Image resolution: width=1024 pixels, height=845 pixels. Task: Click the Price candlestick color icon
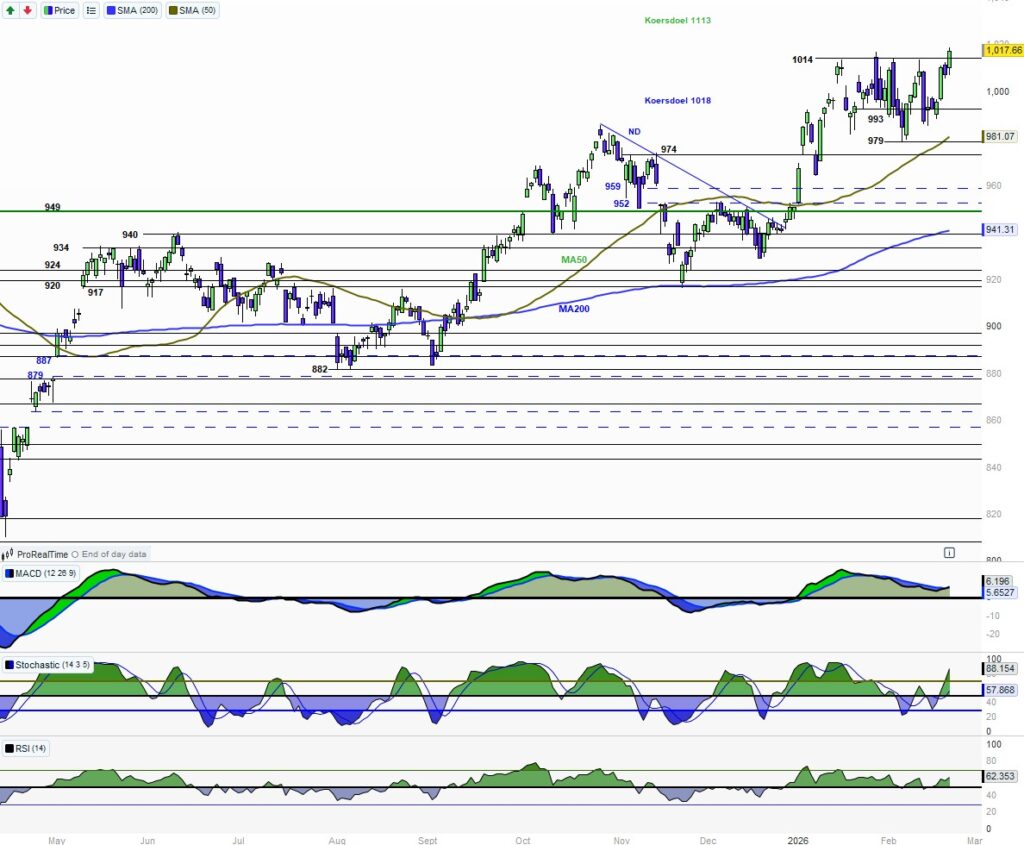tap(48, 10)
